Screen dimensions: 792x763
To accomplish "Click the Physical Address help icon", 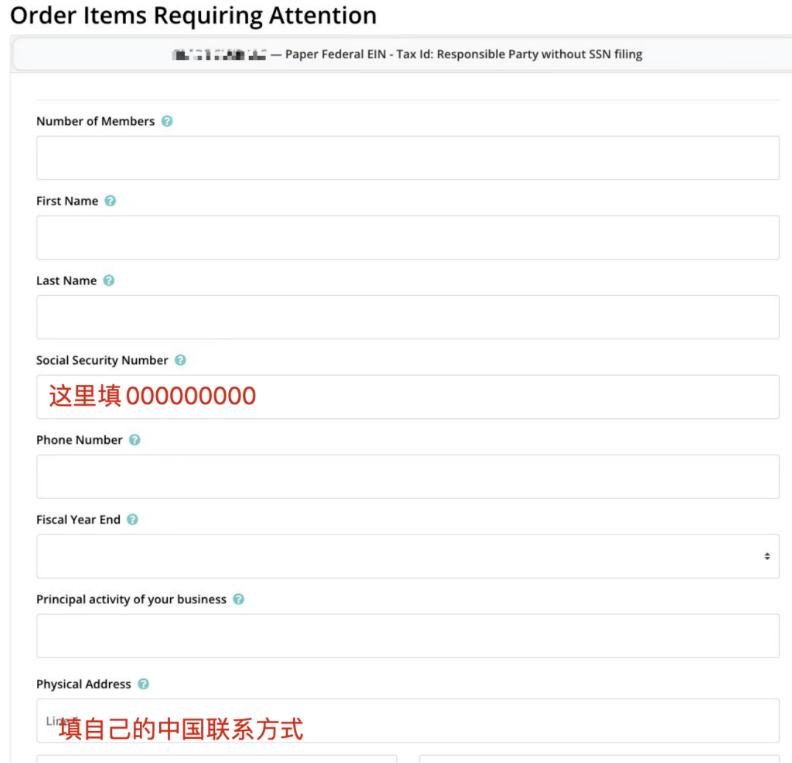I will pyautogui.click(x=143, y=684).
